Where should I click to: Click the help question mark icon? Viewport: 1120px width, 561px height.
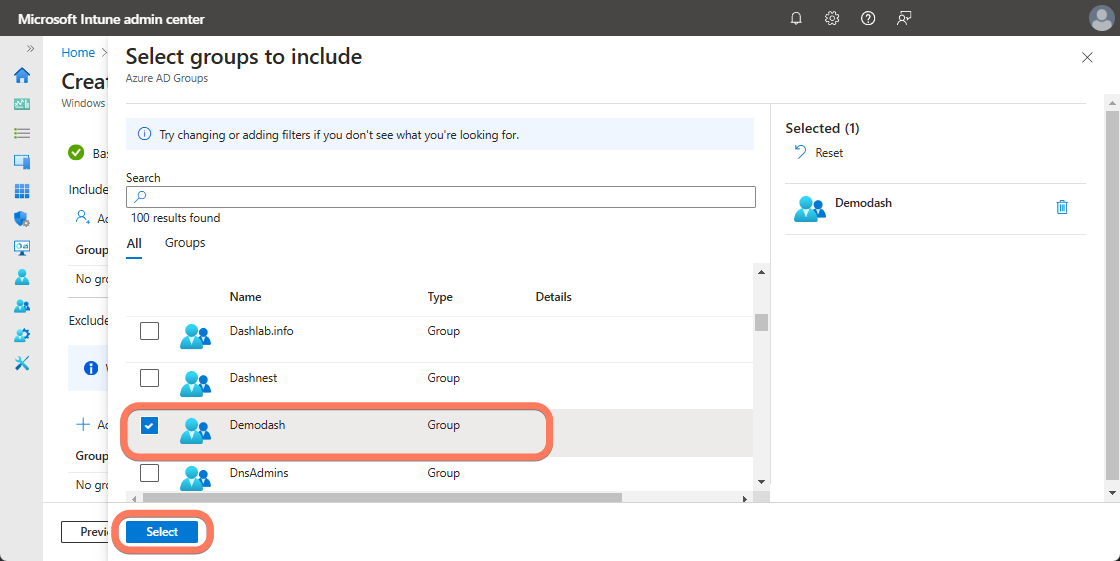(x=868, y=18)
